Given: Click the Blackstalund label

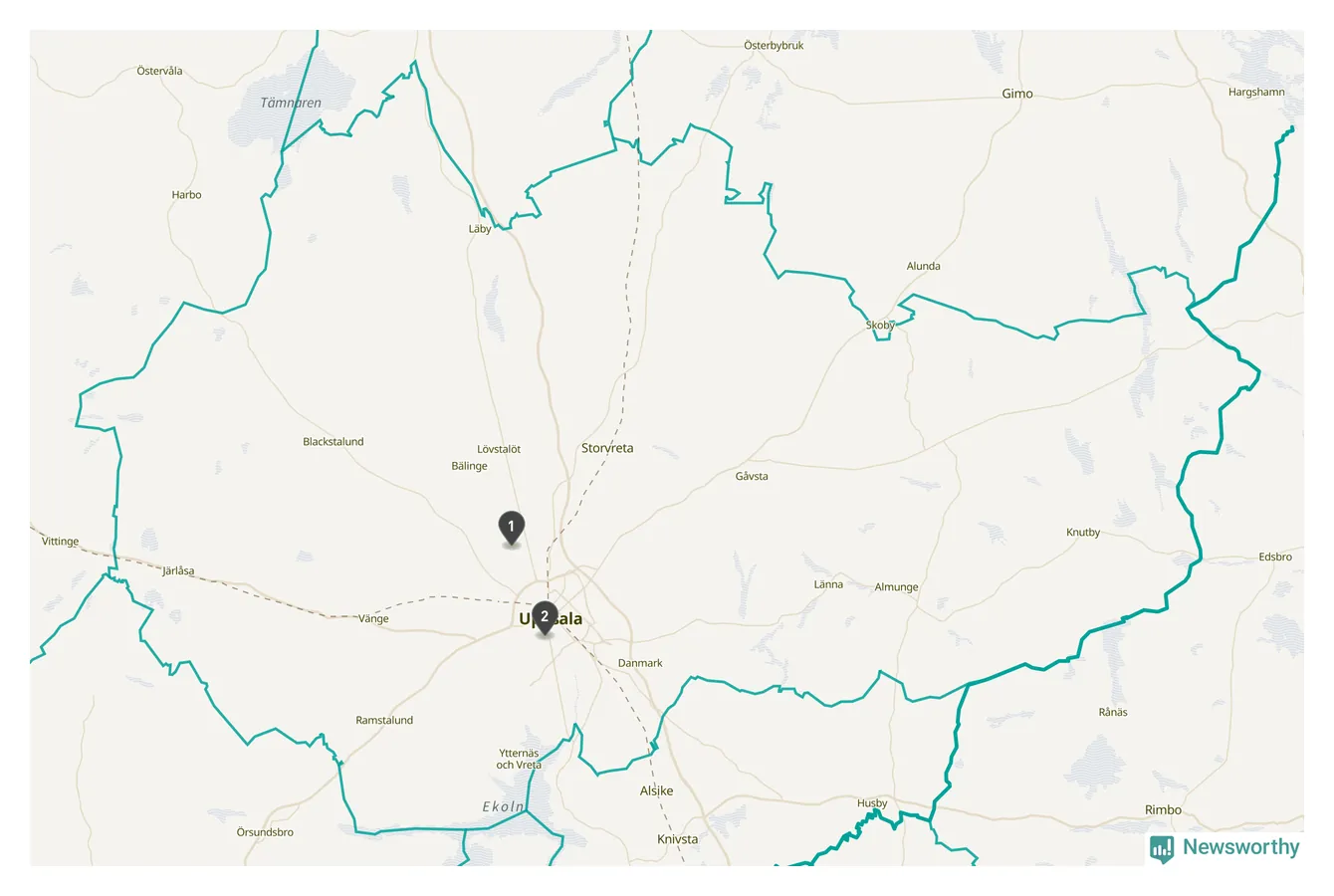Looking at the screenshot, I should (x=333, y=442).
